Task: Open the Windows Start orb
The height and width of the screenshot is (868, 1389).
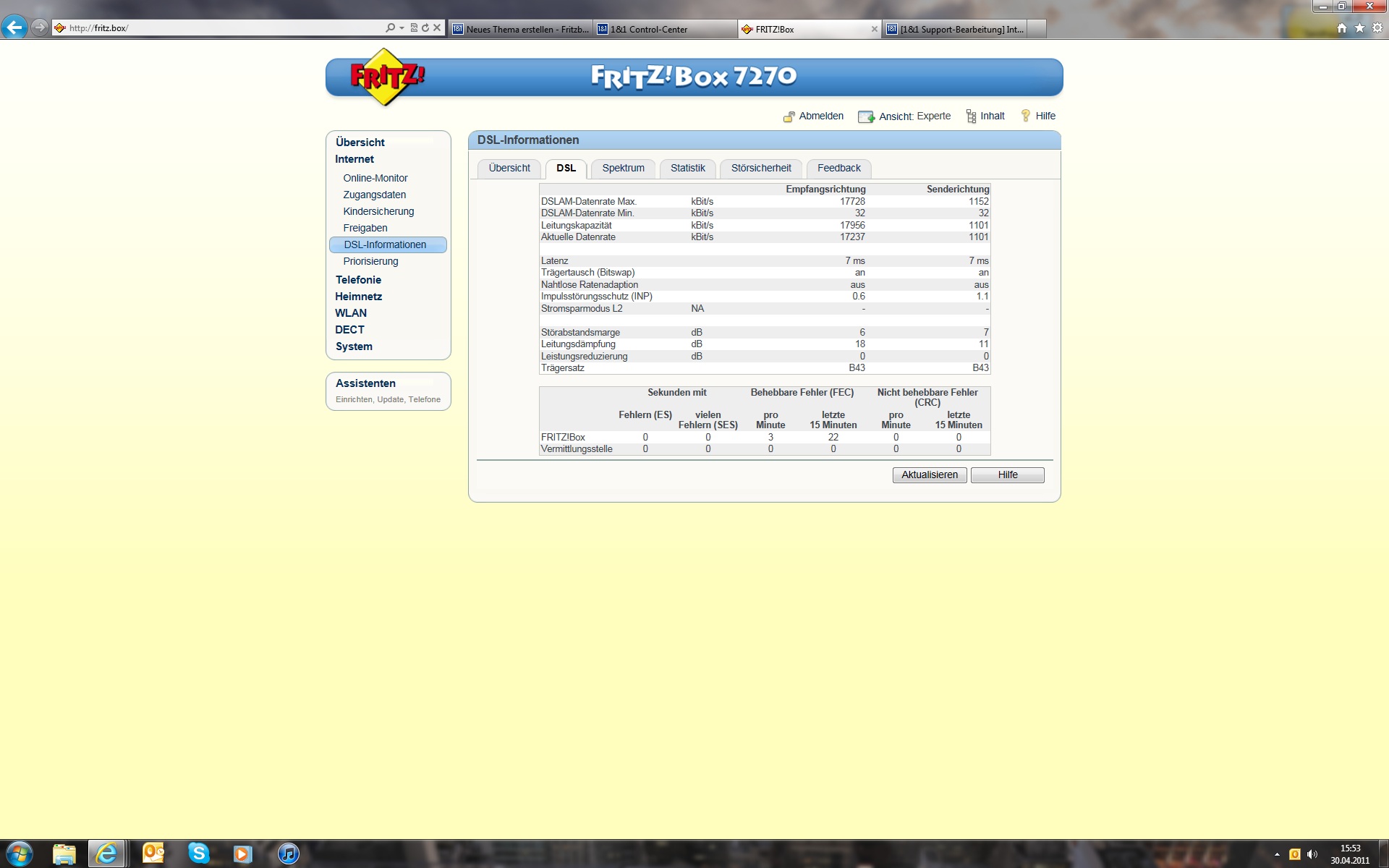Action: 19,854
